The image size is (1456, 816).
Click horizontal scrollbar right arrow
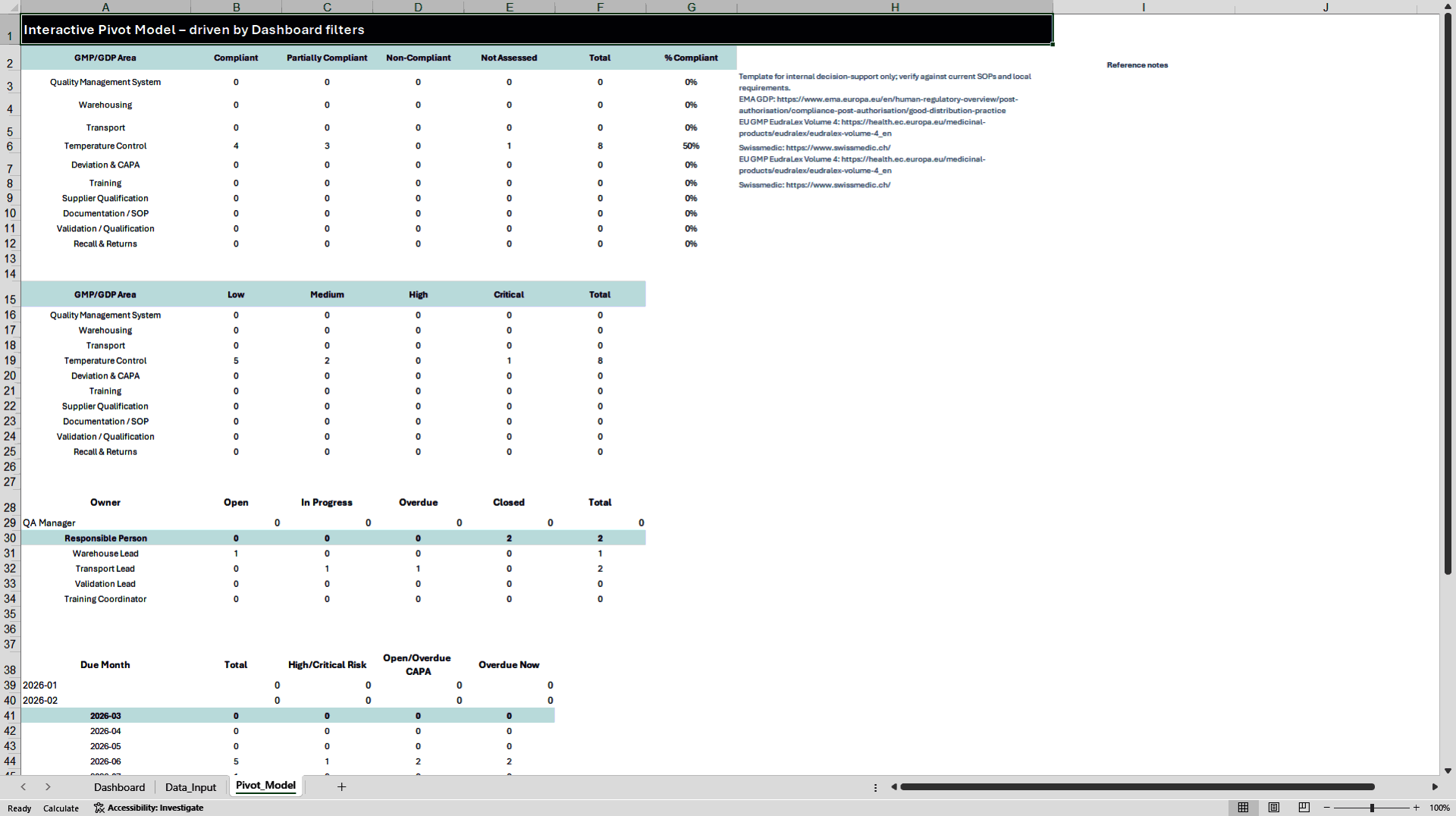[1435, 787]
